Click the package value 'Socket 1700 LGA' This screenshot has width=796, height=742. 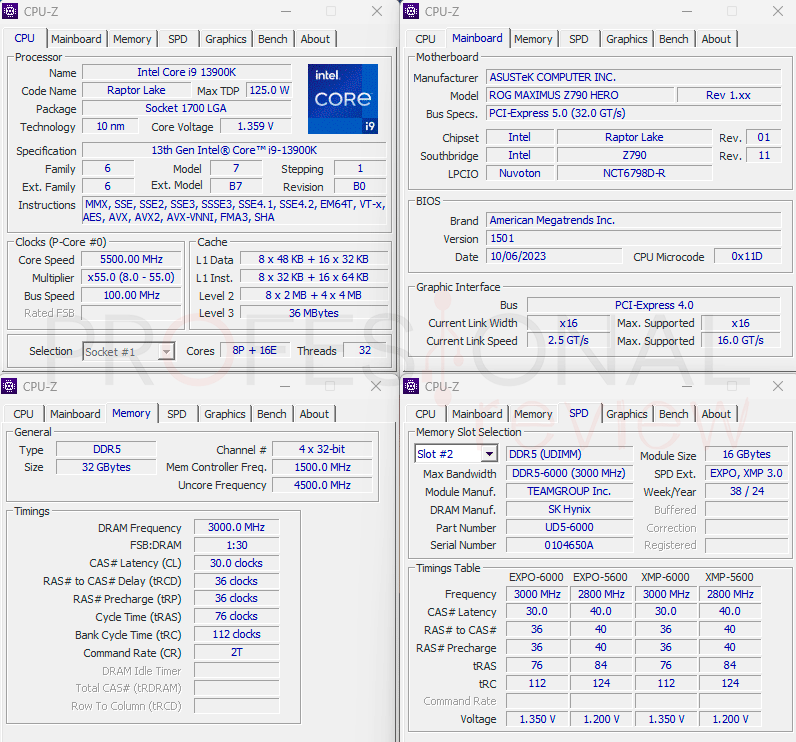[187, 108]
